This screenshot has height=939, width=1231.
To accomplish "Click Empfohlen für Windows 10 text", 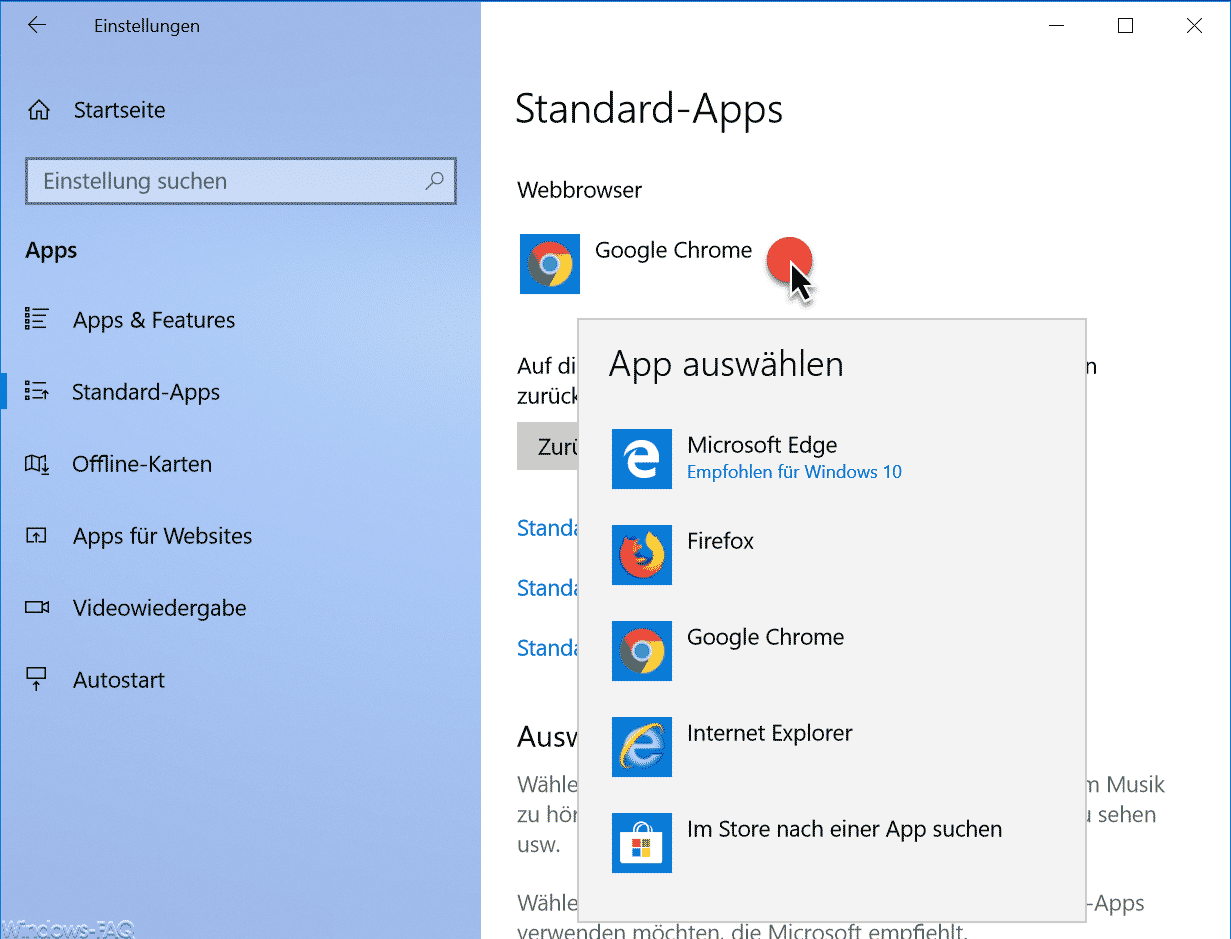I will pyautogui.click(x=794, y=472).
